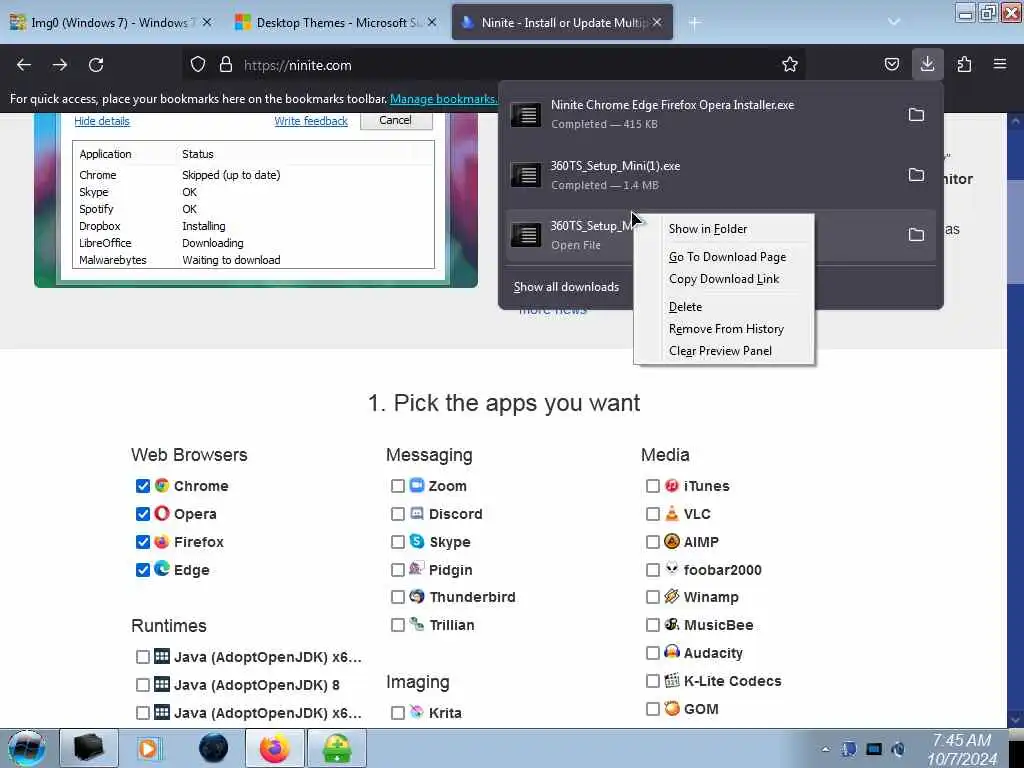This screenshot has height=768, width=1024.
Task: Switch to the Desktop Themes - Microsoft tab
Action: point(336,23)
